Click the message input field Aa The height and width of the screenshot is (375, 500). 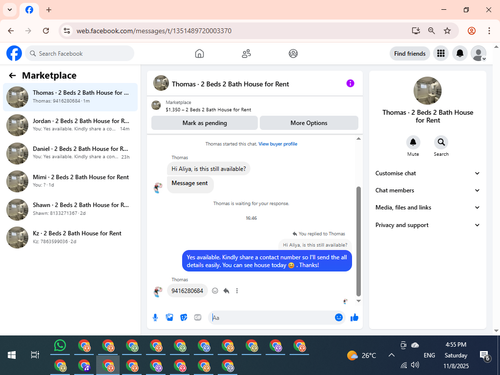click(x=272, y=317)
